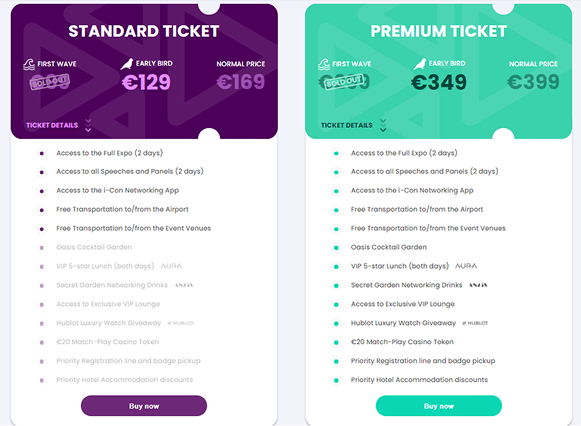The height and width of the screenshot is (426, 581).
Task: Click the Standard ticket First Wave wave icon
Action: [x=29, y=64]
